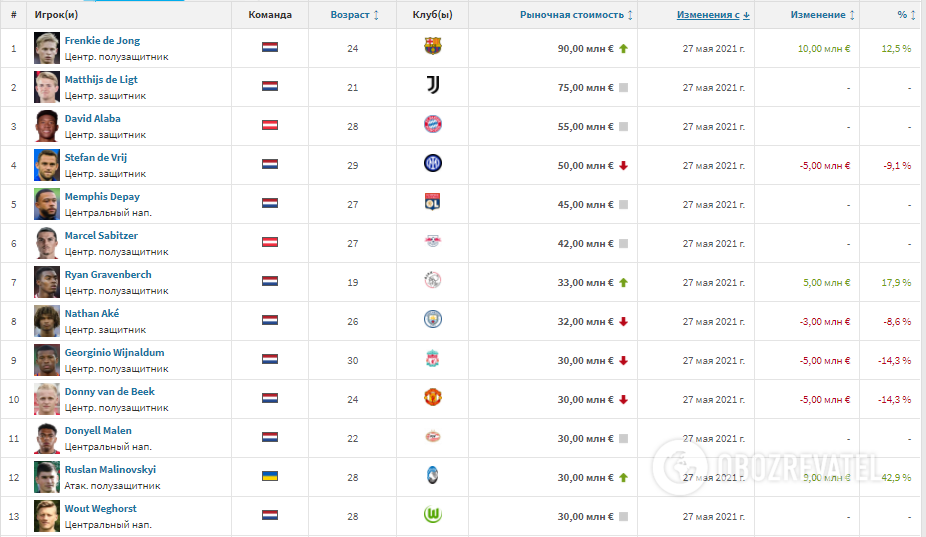This screenshot has height=537, width=926.
Task: Open Memphis Depay player page
Action: (x=102, y=197)
